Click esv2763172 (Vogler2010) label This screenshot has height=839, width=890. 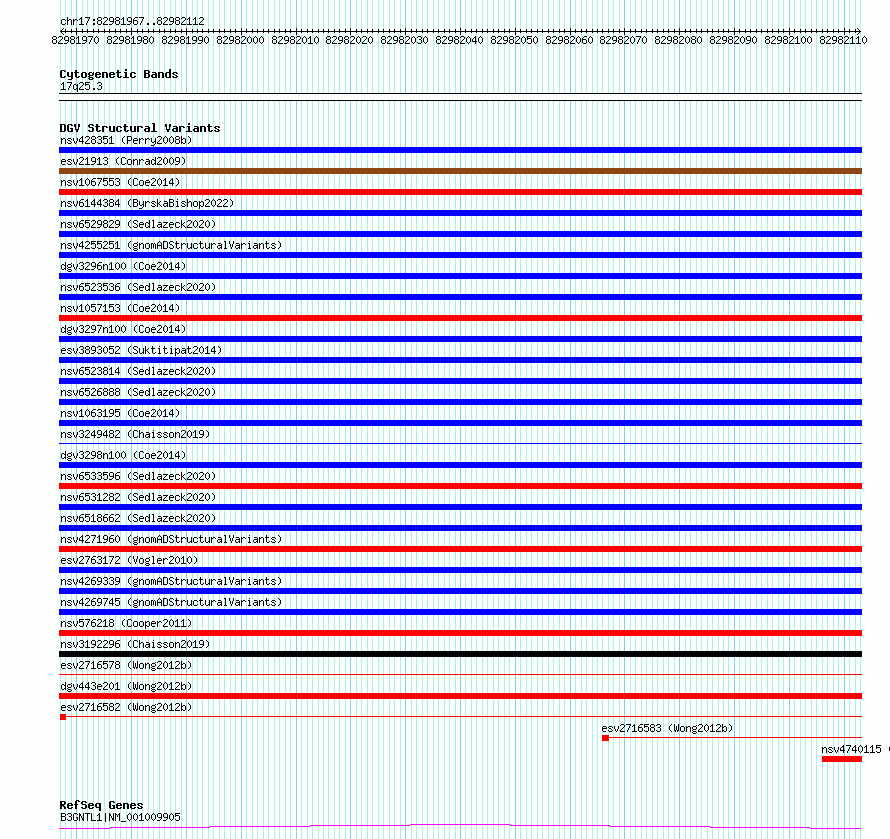129,560
